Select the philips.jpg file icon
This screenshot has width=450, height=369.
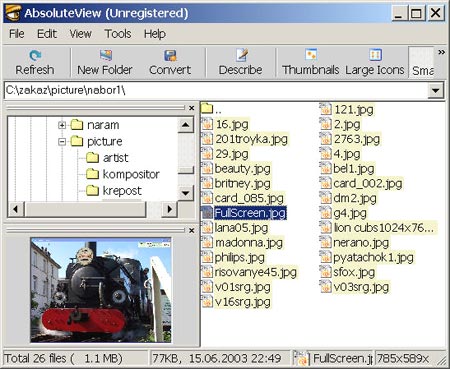pyautogui.click(x=207, y=257)
